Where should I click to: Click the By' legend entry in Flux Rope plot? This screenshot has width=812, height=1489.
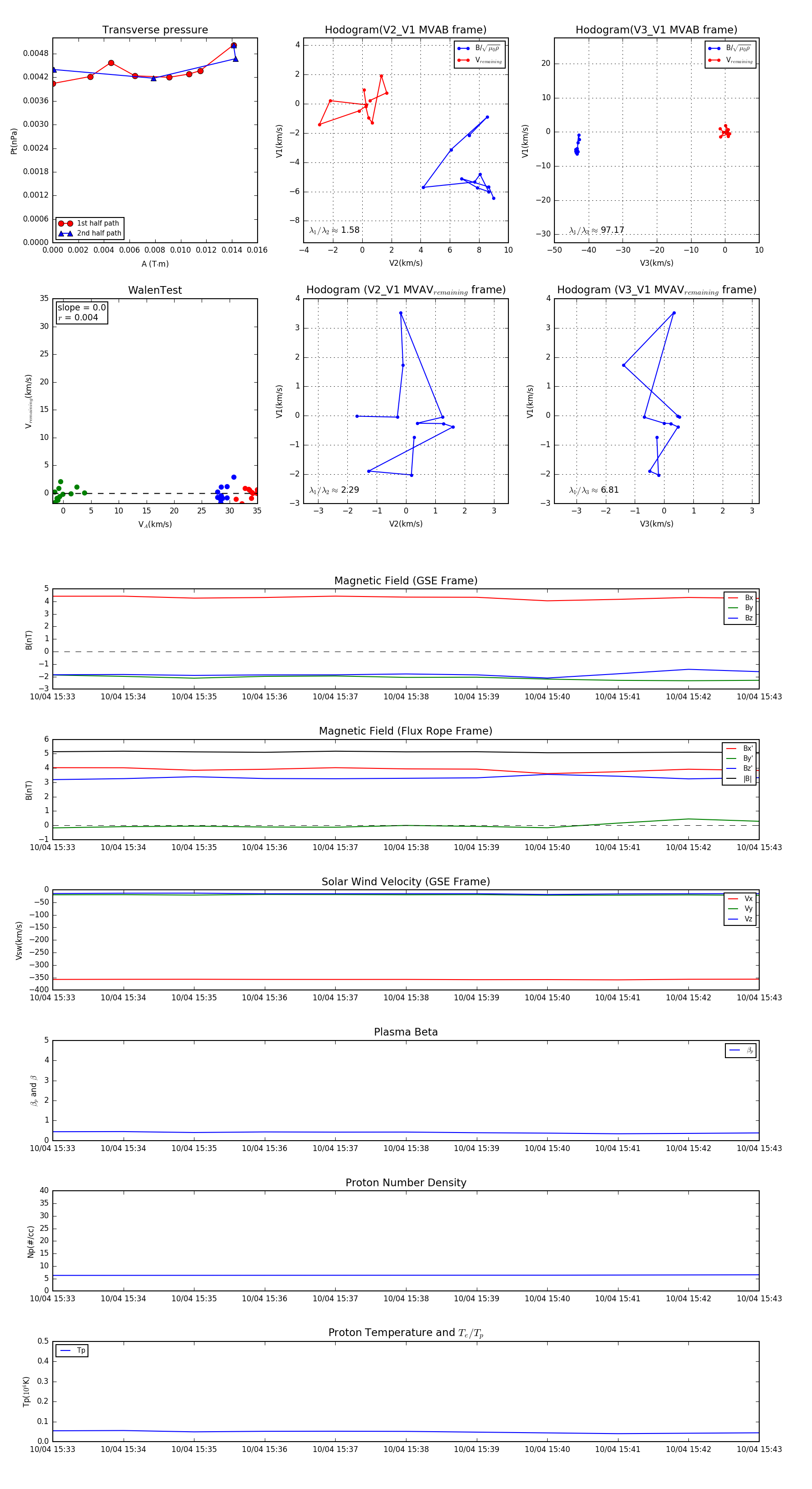tap(739, 758)
